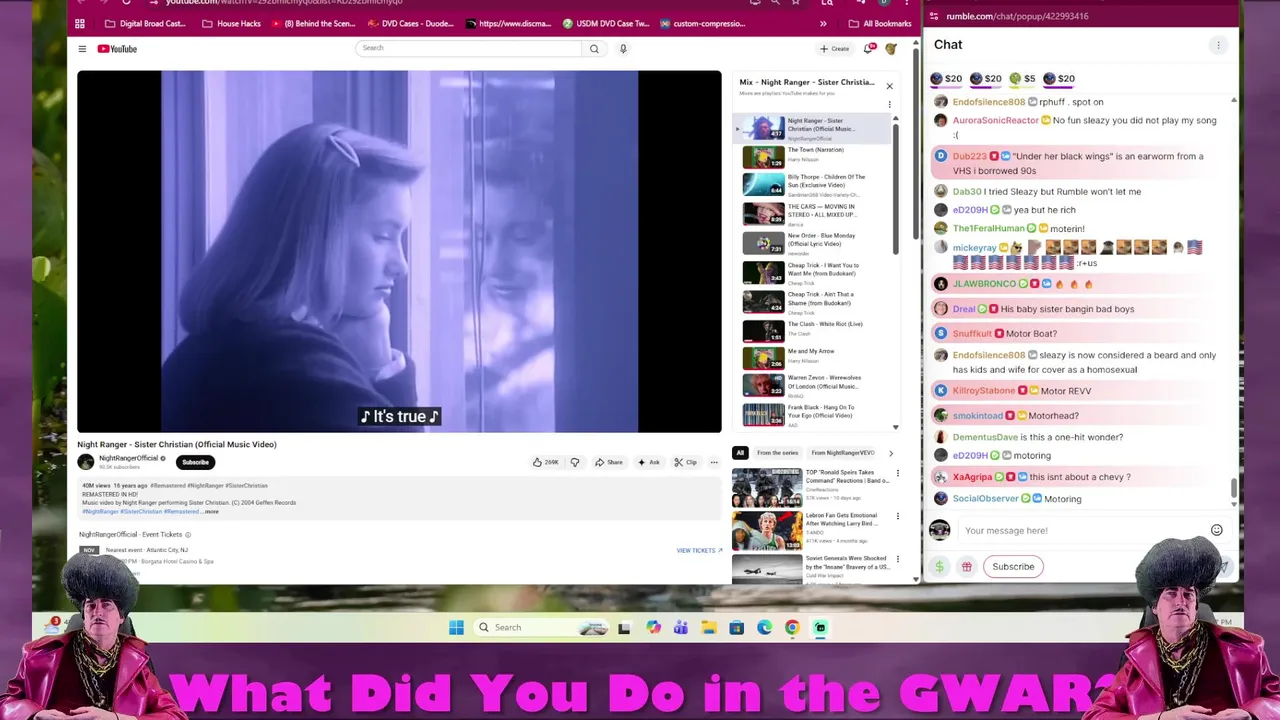The width and height of the screenshot is (1280, 720).
Task: Focus the YouTube search box
Action: [x=468, y=48]
